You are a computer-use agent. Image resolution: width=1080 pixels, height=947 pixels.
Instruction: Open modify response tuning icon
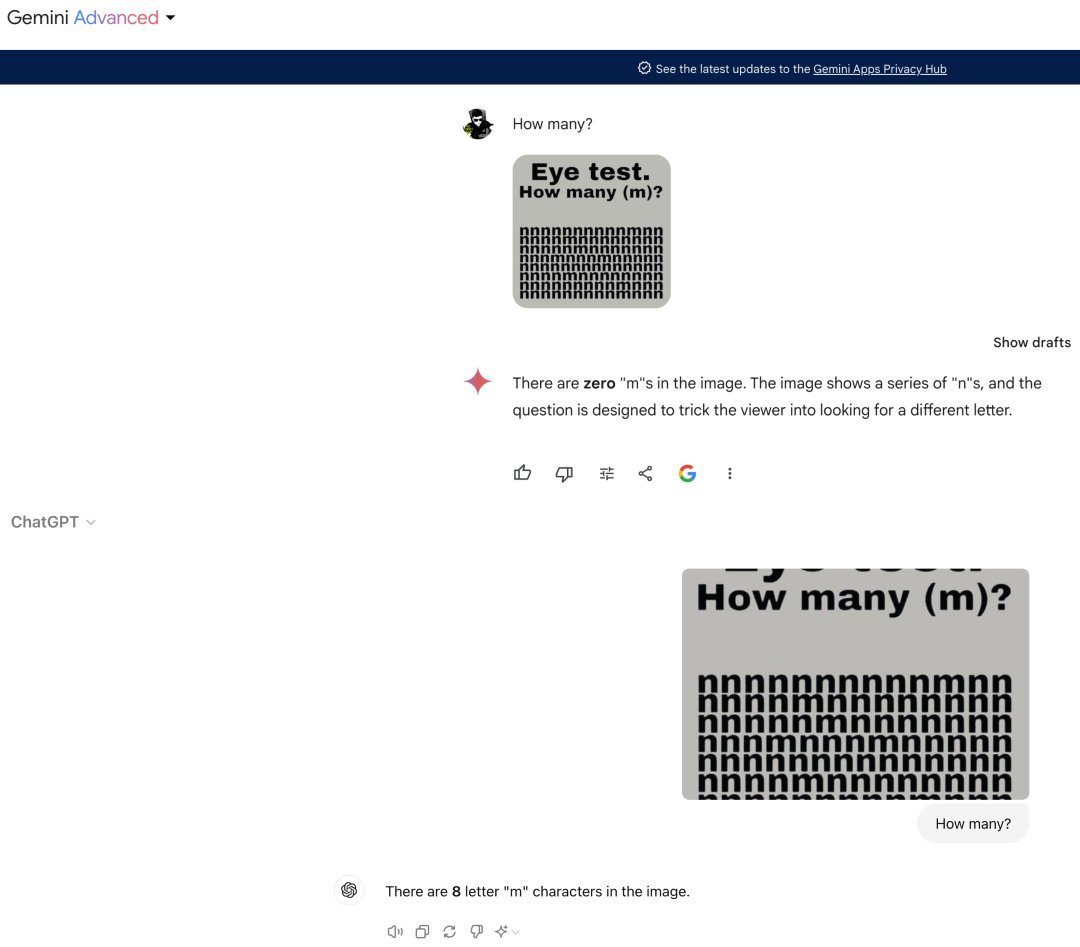click(x=606, y=474)
